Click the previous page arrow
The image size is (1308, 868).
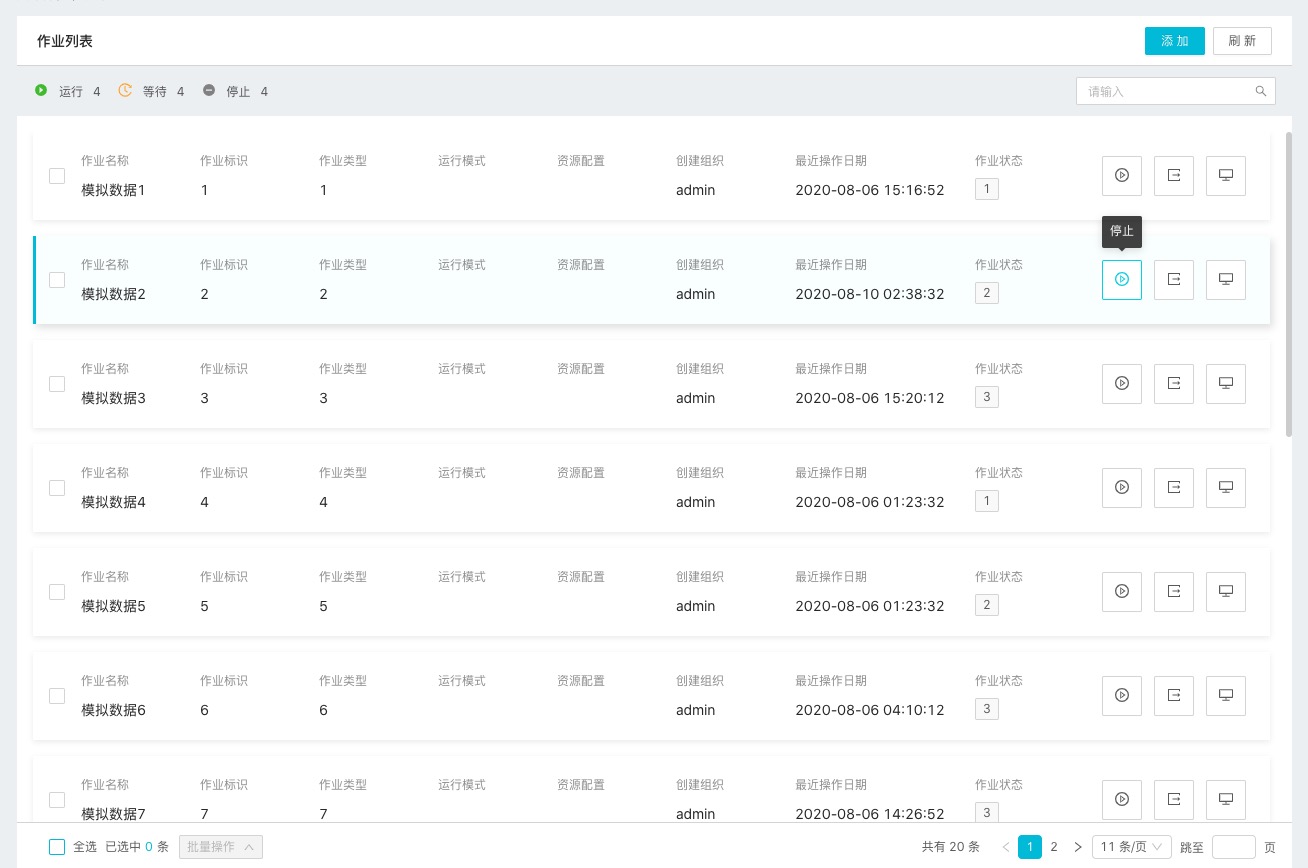[x=1006, y=847]
